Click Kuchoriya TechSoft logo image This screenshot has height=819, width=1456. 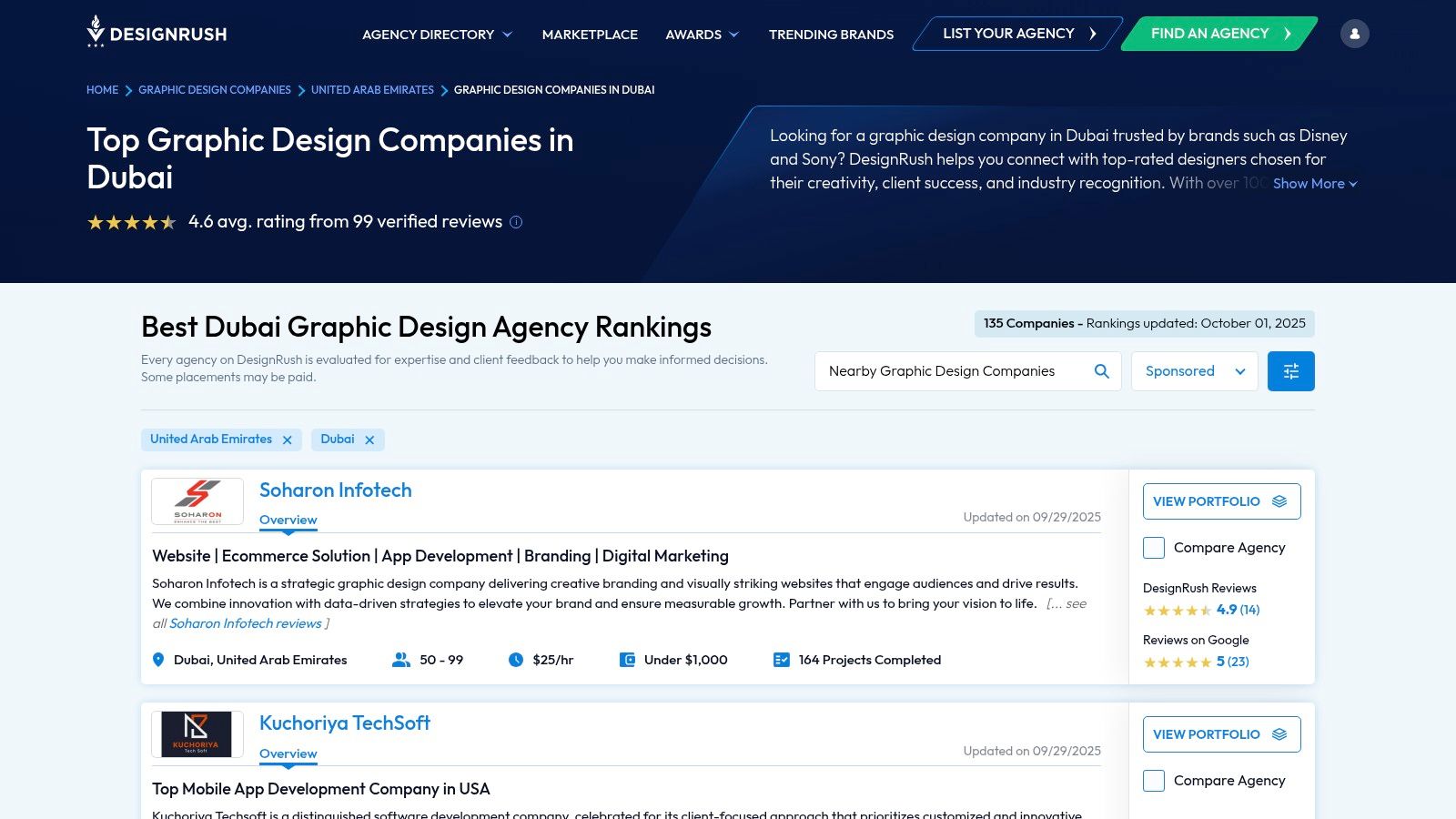(x=197, y=734)
